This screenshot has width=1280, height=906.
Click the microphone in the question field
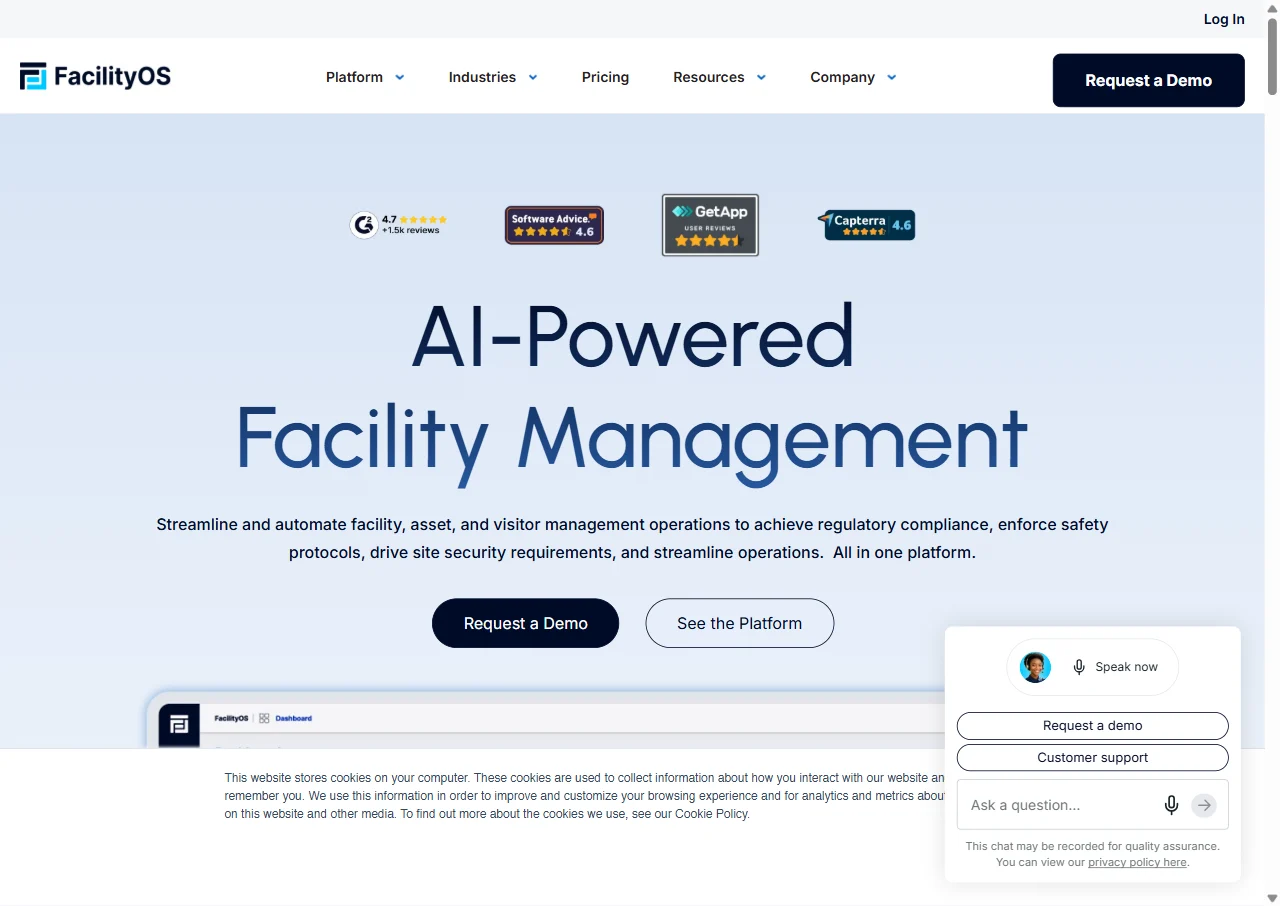[x=1171, y=805]
